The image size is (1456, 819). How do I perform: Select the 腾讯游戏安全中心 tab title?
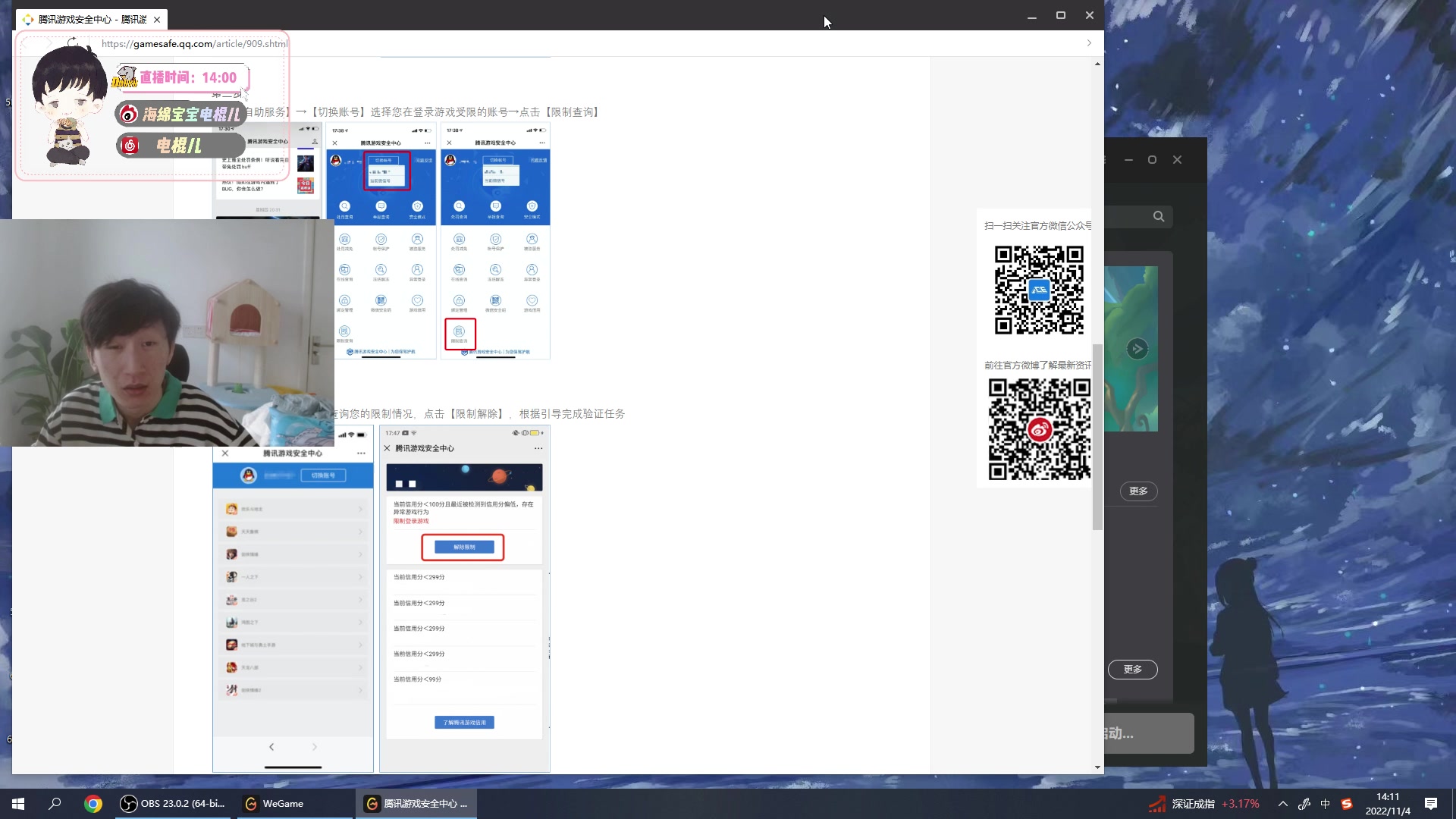pos(92,20)
